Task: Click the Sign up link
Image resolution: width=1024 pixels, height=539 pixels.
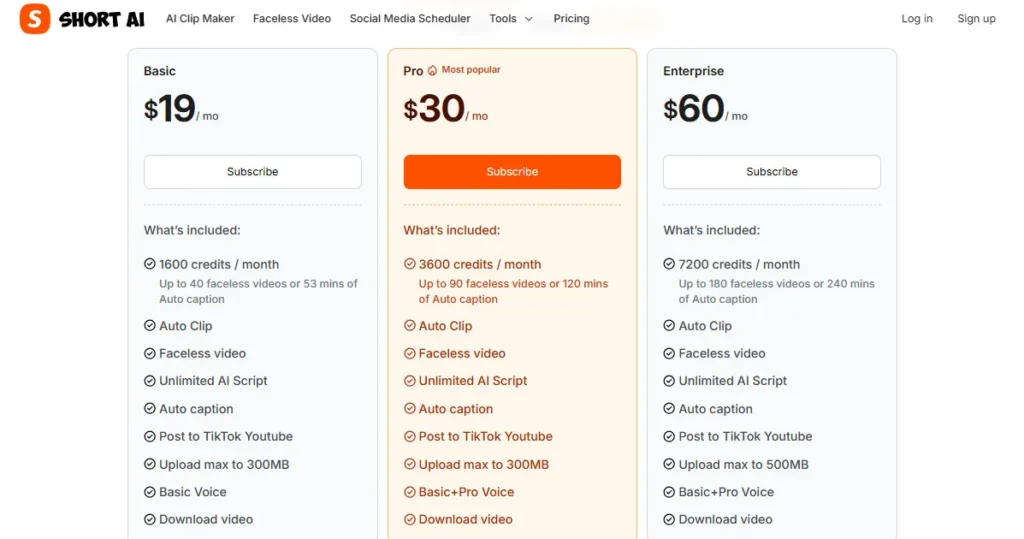Action: [976, 19]
